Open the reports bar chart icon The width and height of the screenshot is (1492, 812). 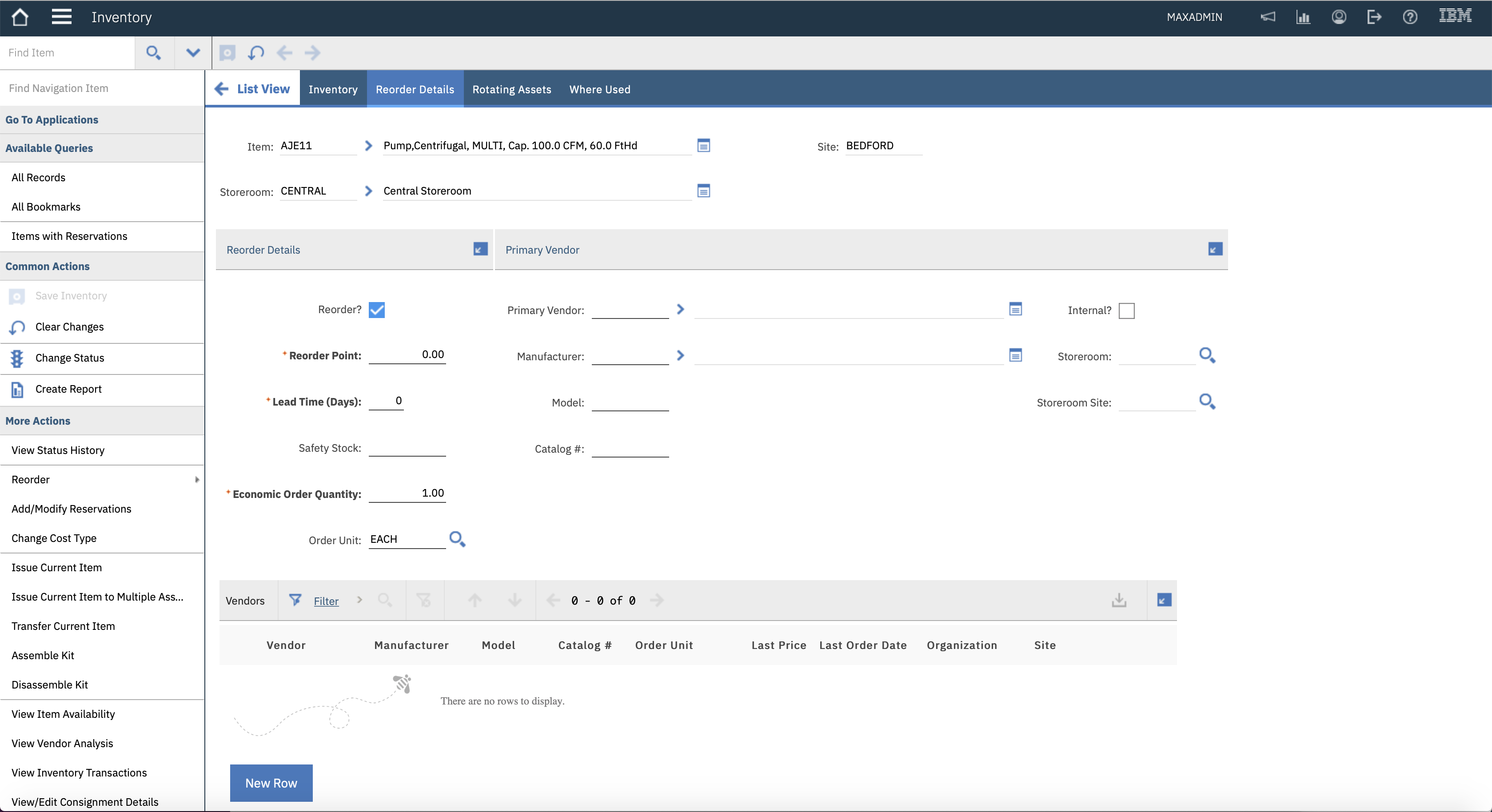coord(1303,17)
